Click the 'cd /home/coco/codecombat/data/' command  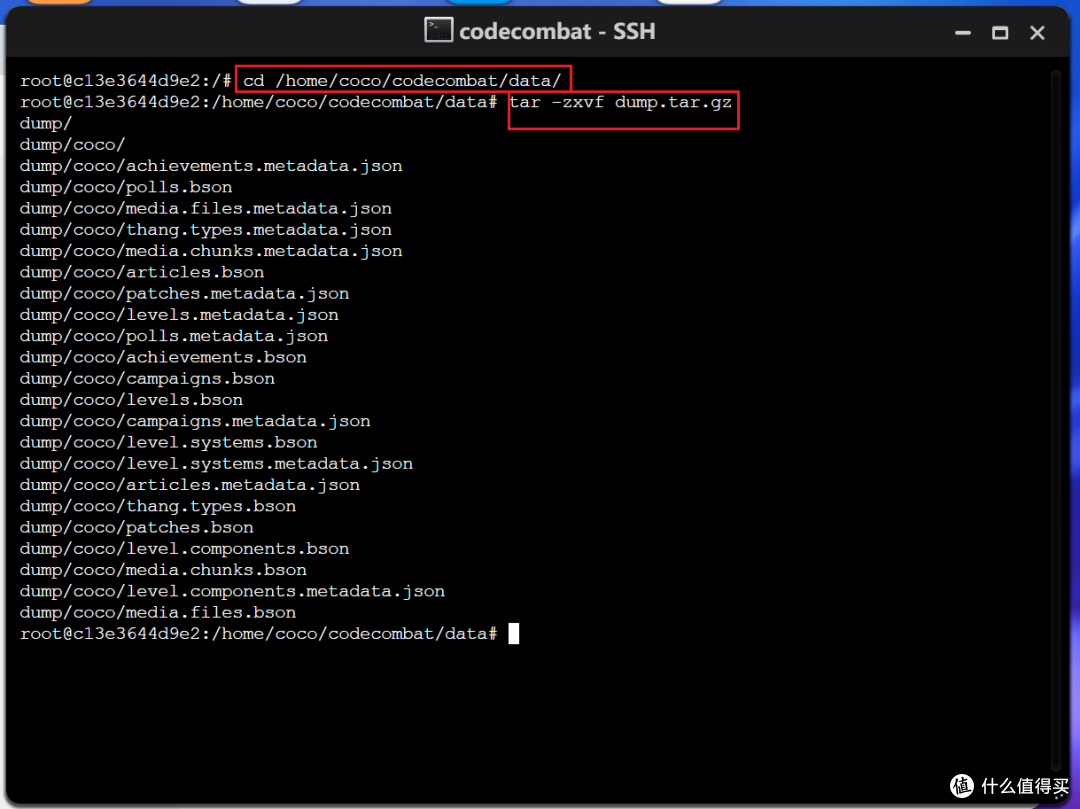(408, 81)
